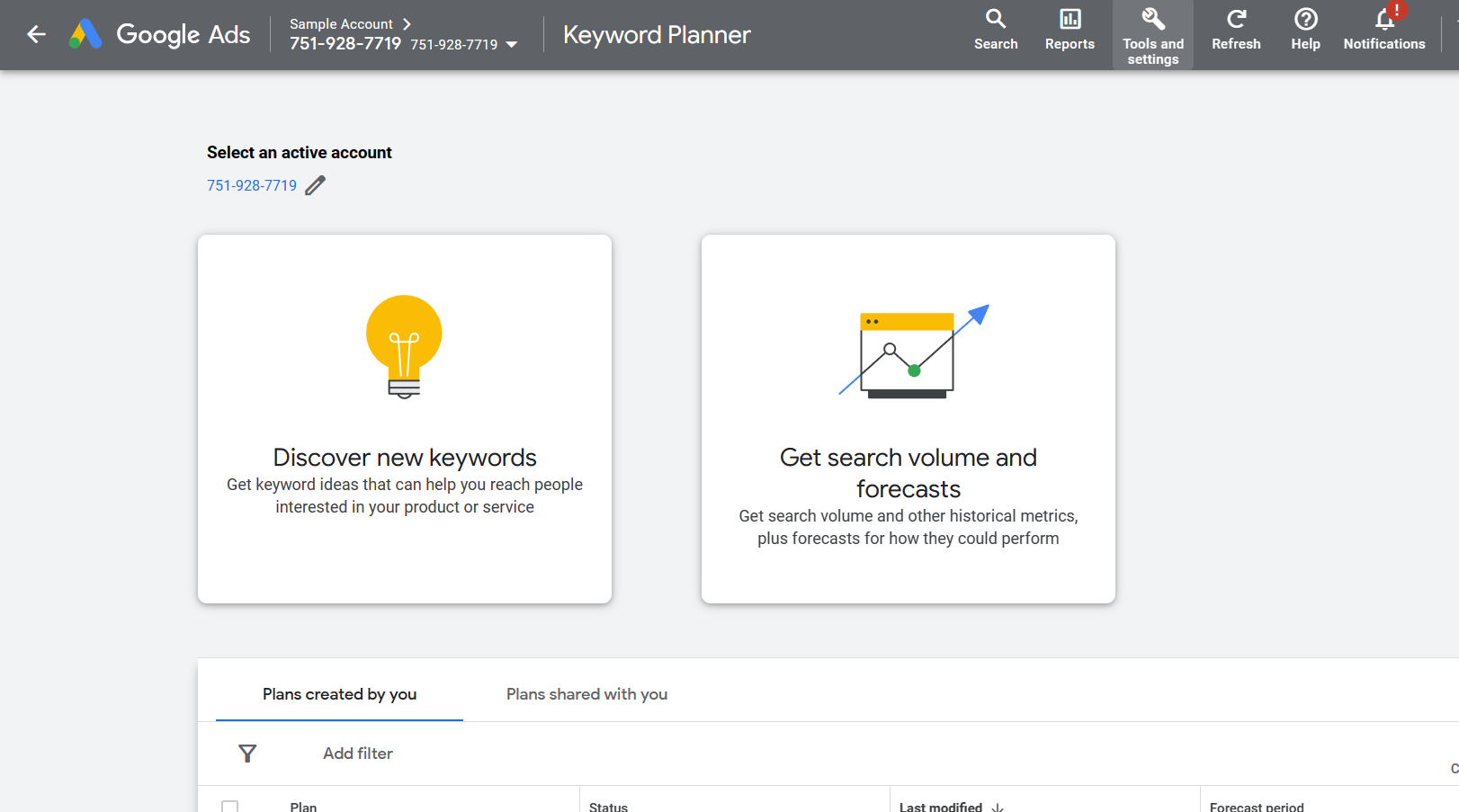Click the Sample Account name
The height and width of the screenshot is (812, 1459).
click(341, 24)
